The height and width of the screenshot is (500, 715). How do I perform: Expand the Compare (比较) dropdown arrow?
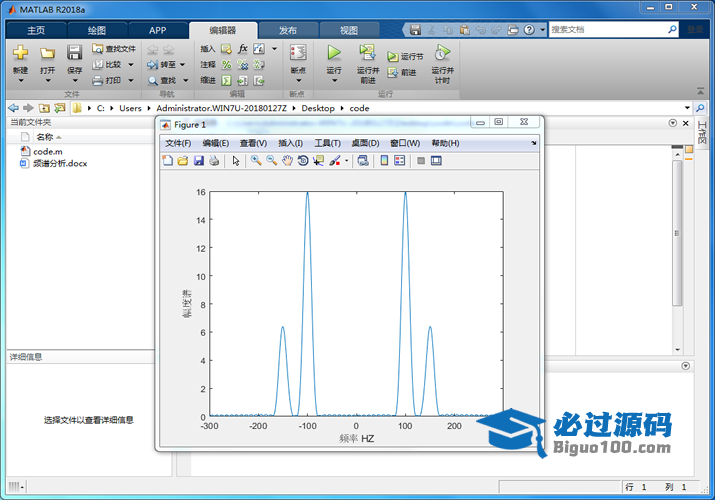(x=131, y=65)
